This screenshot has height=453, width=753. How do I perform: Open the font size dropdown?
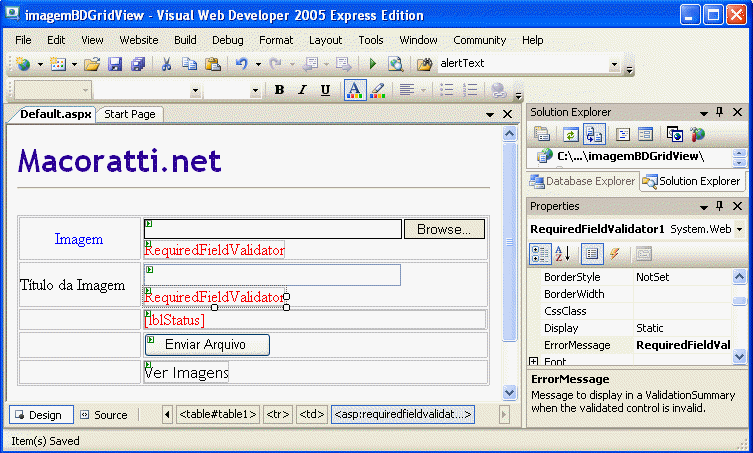255,90
